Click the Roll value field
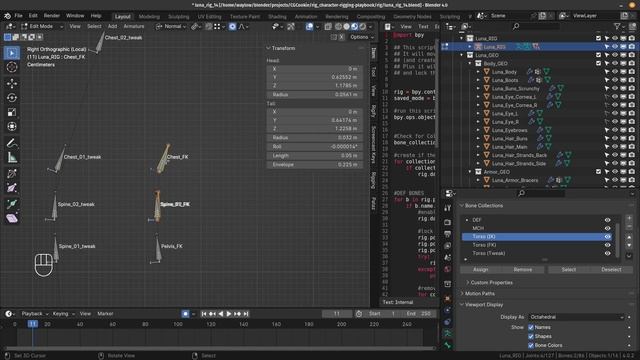 point(315,147)
